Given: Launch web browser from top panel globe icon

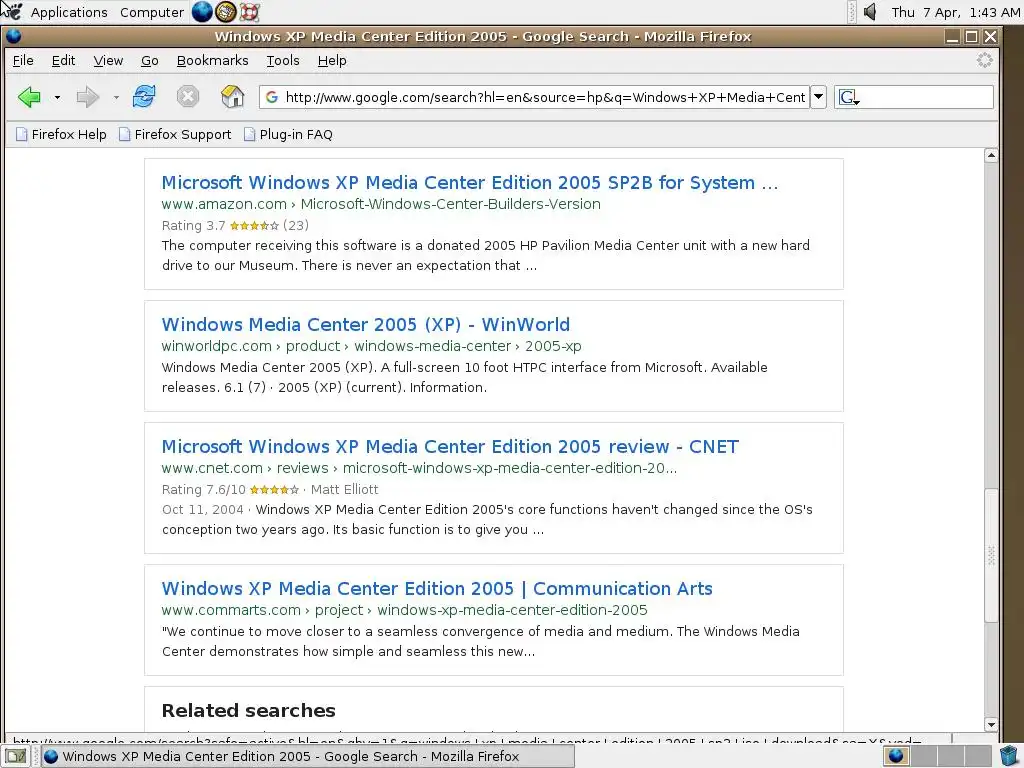Looking at the screenshot, I should tap(202, 12).
